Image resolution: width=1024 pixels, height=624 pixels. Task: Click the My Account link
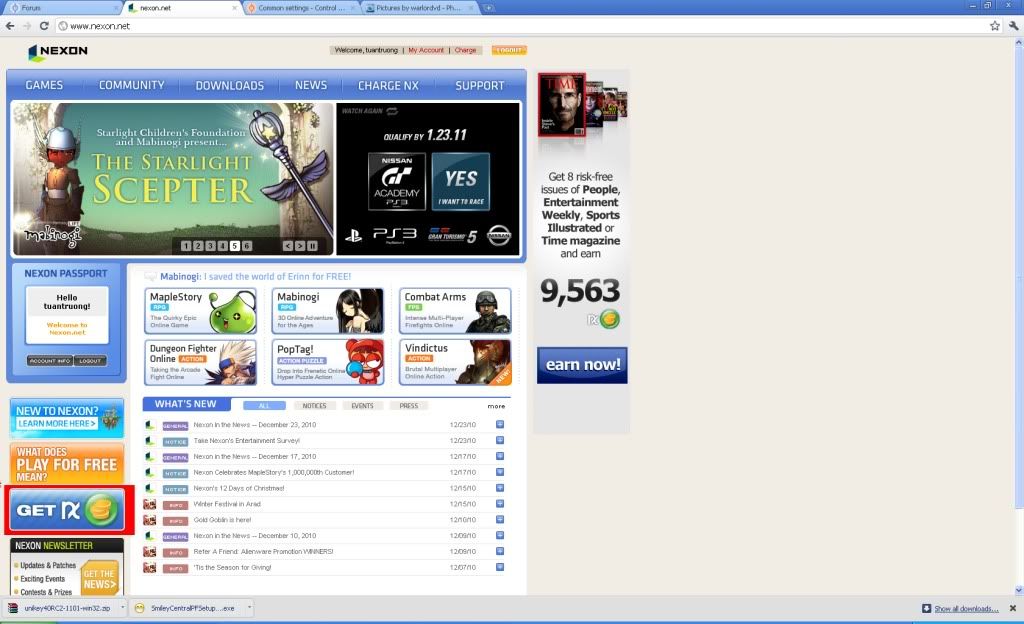click(x=426, y=50)
